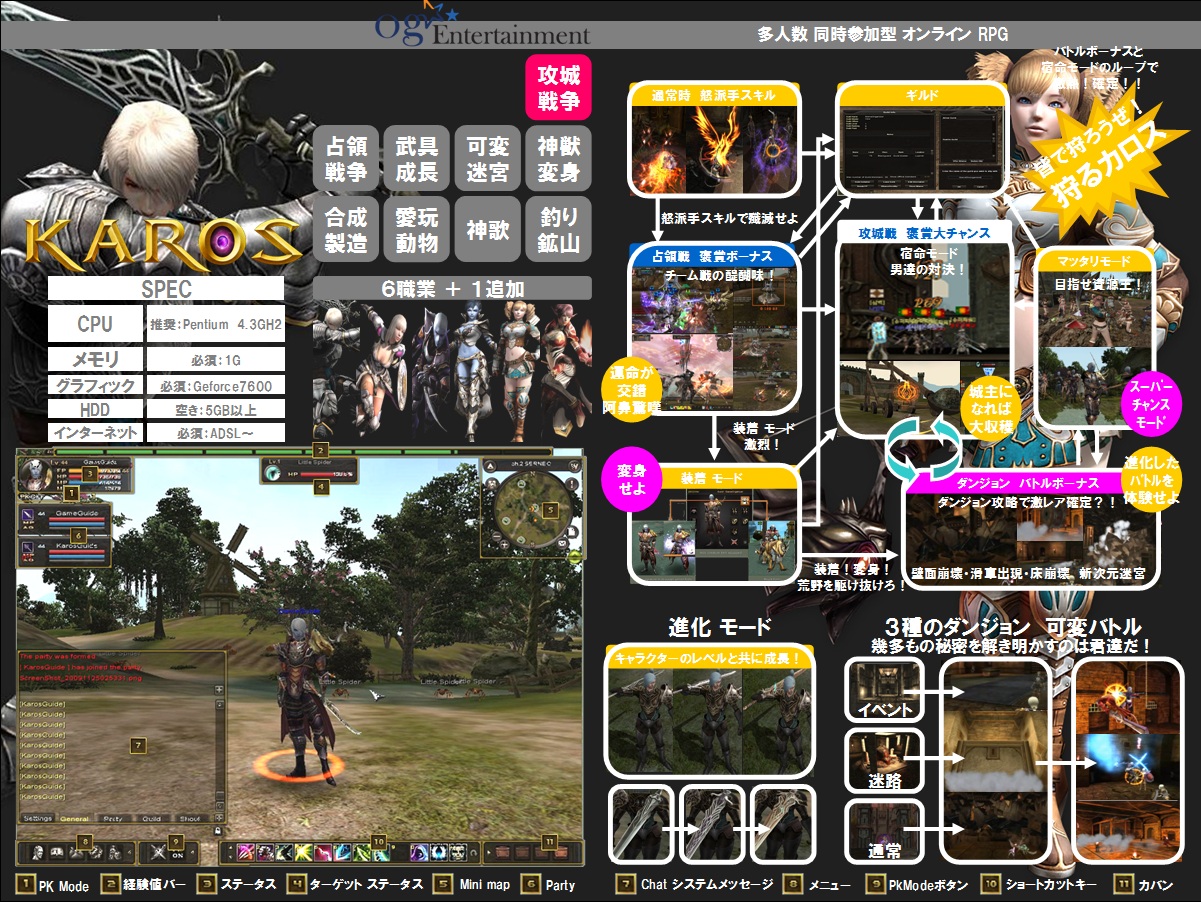Click the pink 攻城戦争 feature tile
Image resolution: width=1201 pixels, height=902 pixels.
coord(558,87)
